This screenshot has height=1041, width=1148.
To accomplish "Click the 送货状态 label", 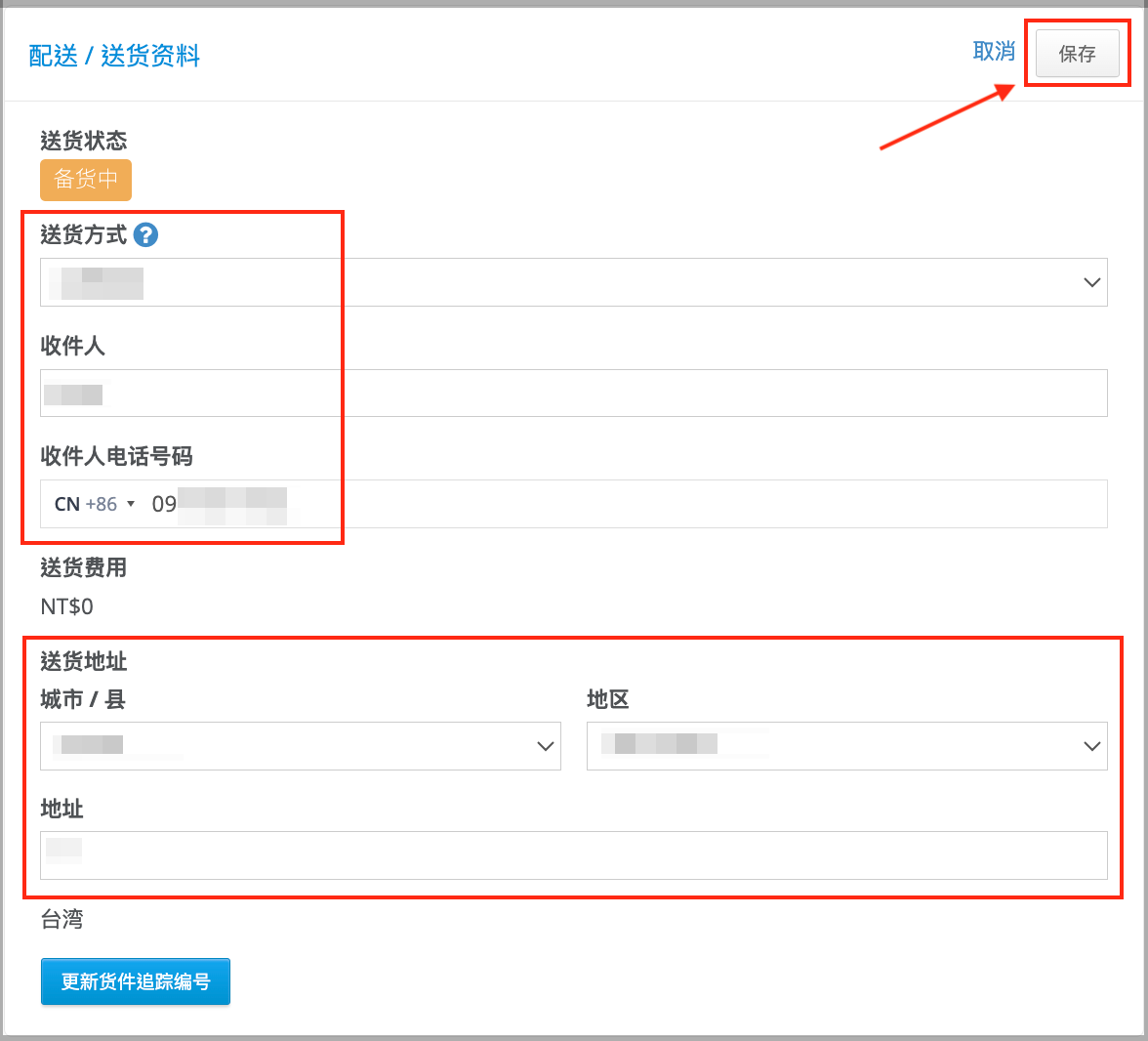I will click(x=84, y=141).
